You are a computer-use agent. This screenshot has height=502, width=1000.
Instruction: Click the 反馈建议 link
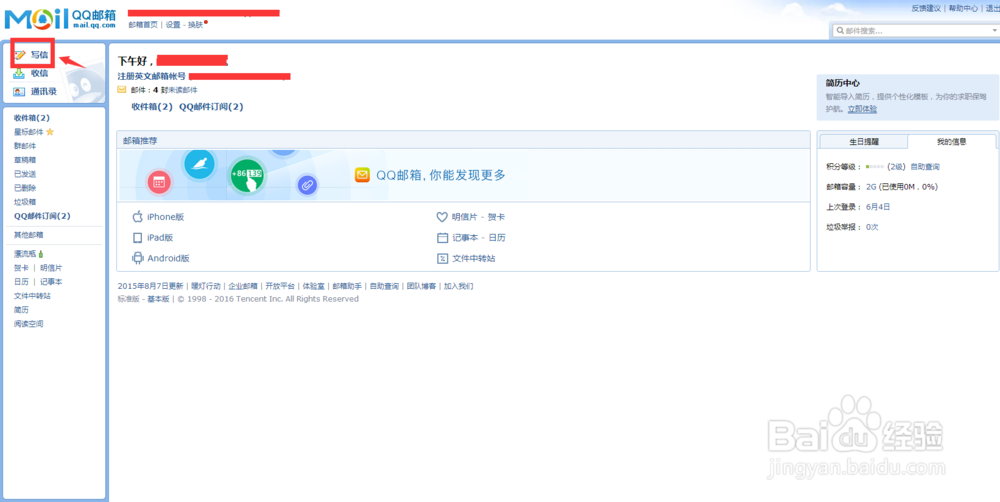click(926, 8)
